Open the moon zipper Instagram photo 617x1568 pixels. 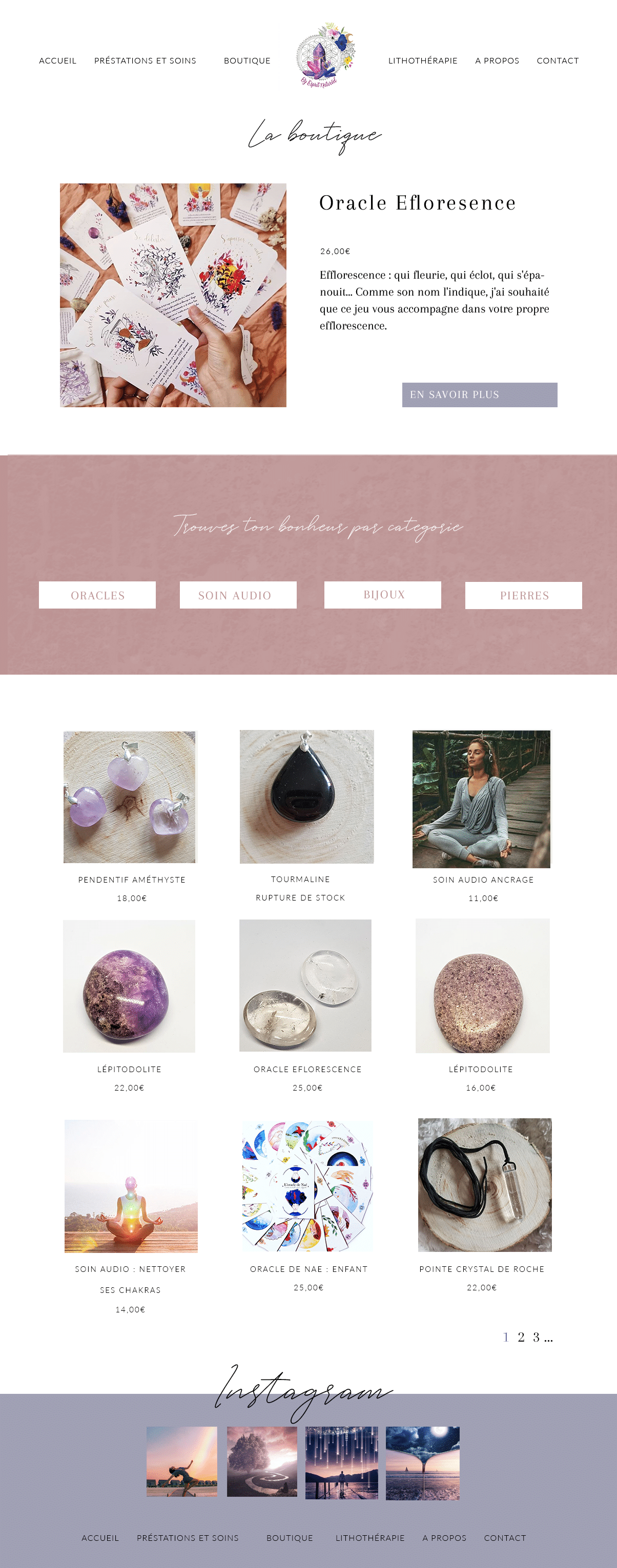pyautogui.click(x=423, y=1462)
